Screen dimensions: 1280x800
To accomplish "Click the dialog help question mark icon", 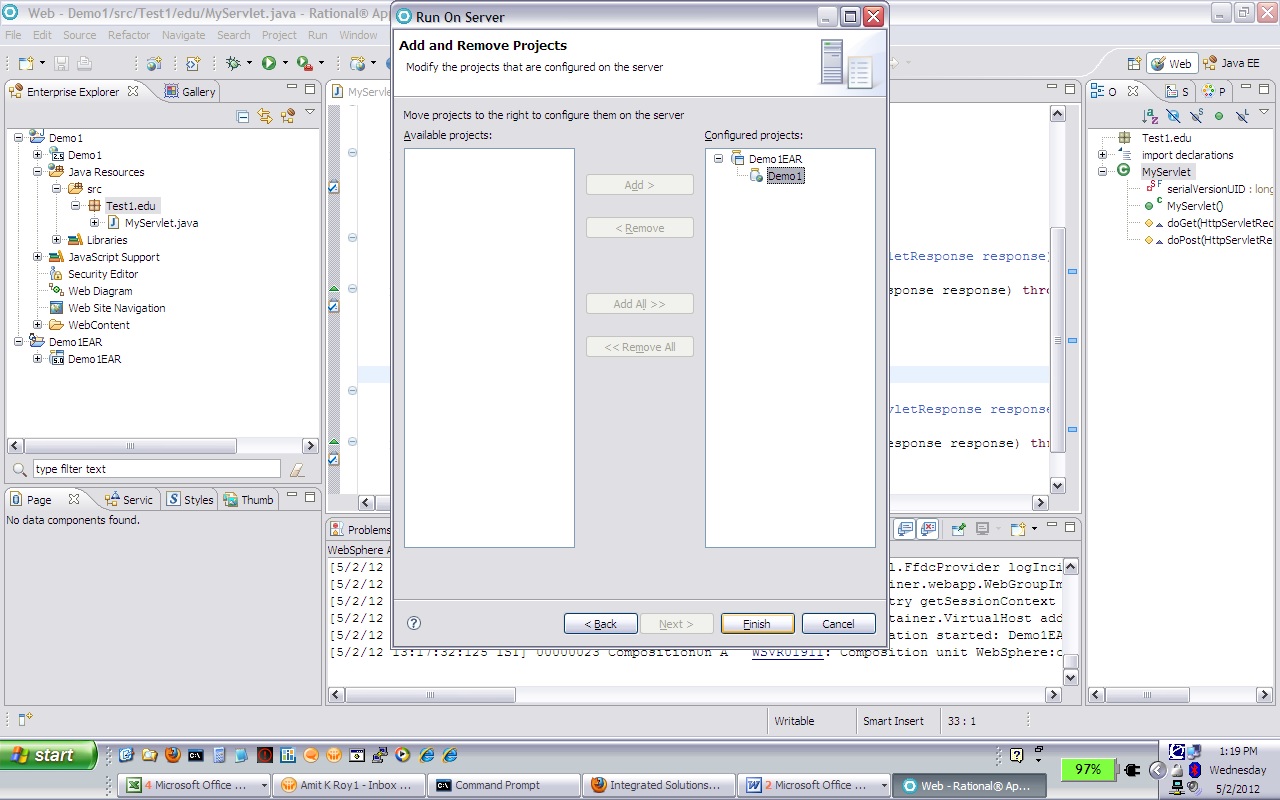I will coord(414,623).
